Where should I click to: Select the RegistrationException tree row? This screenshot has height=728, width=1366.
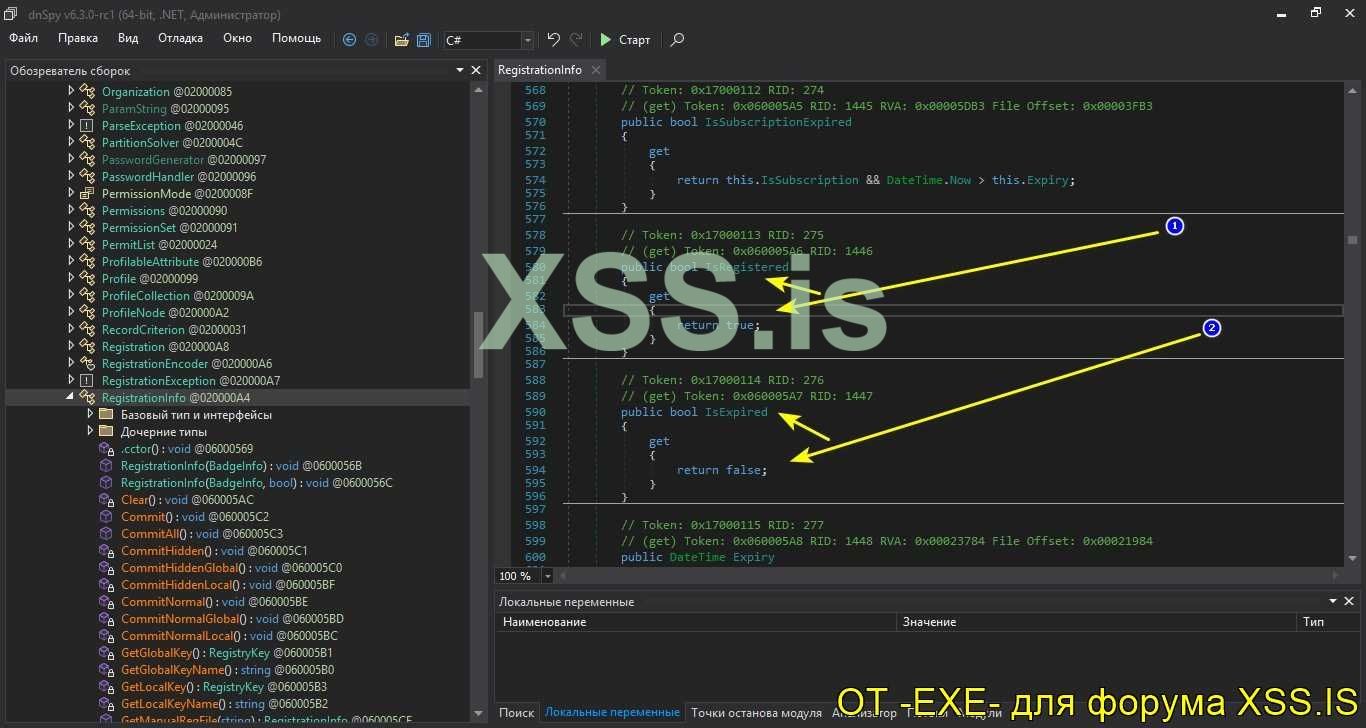[191, 381]
